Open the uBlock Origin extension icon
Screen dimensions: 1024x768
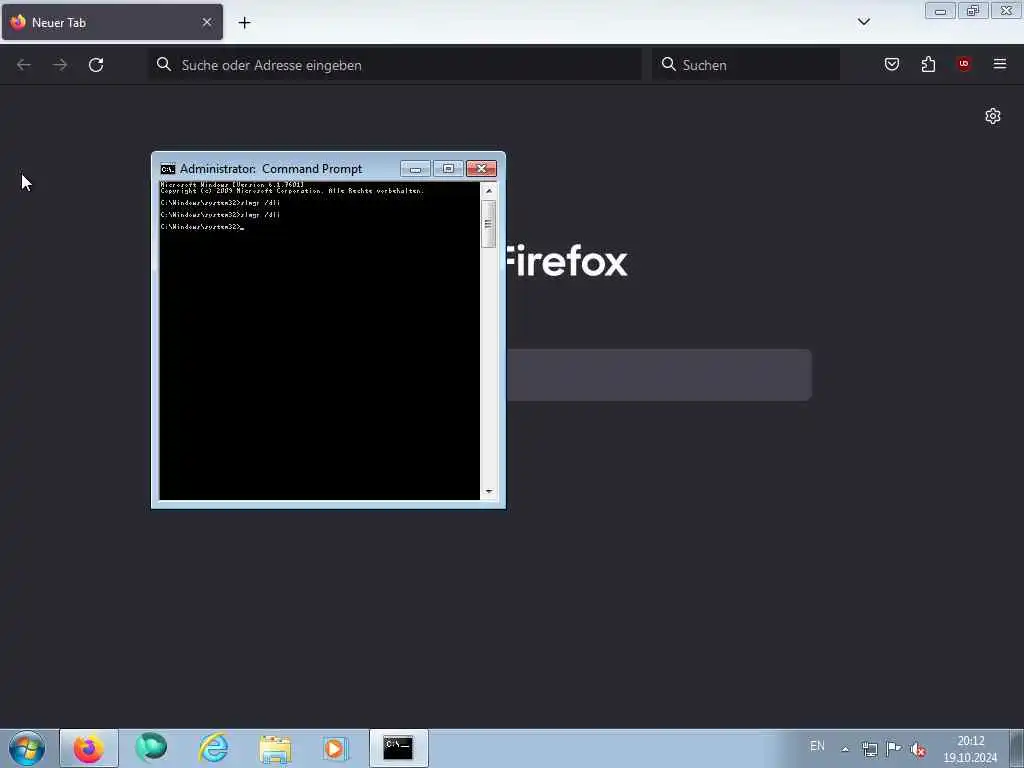click(964, 64)
